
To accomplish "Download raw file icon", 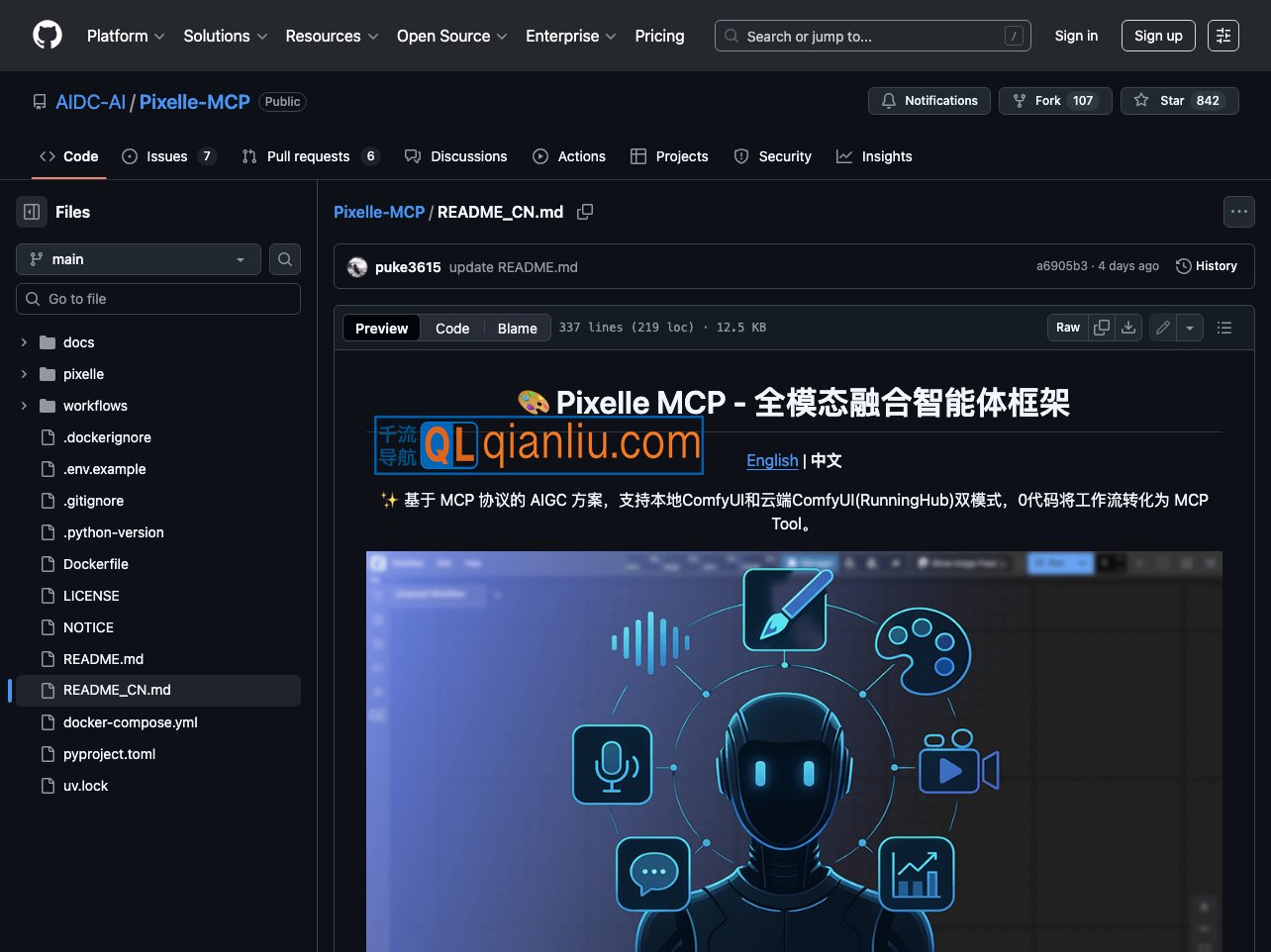I will [x=1128, y=328].
